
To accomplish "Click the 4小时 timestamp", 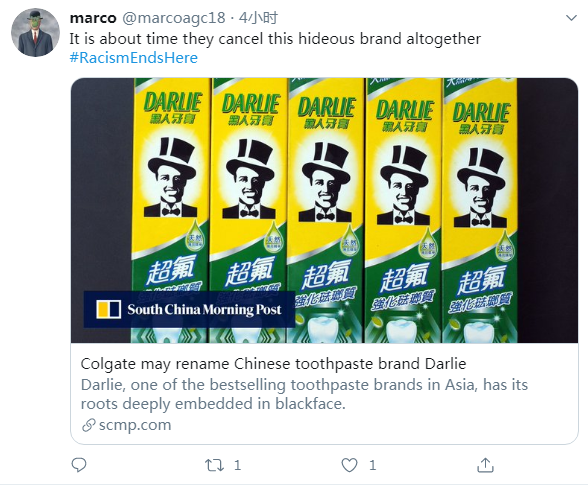I will pyautogui.click(x=258, y=18).
